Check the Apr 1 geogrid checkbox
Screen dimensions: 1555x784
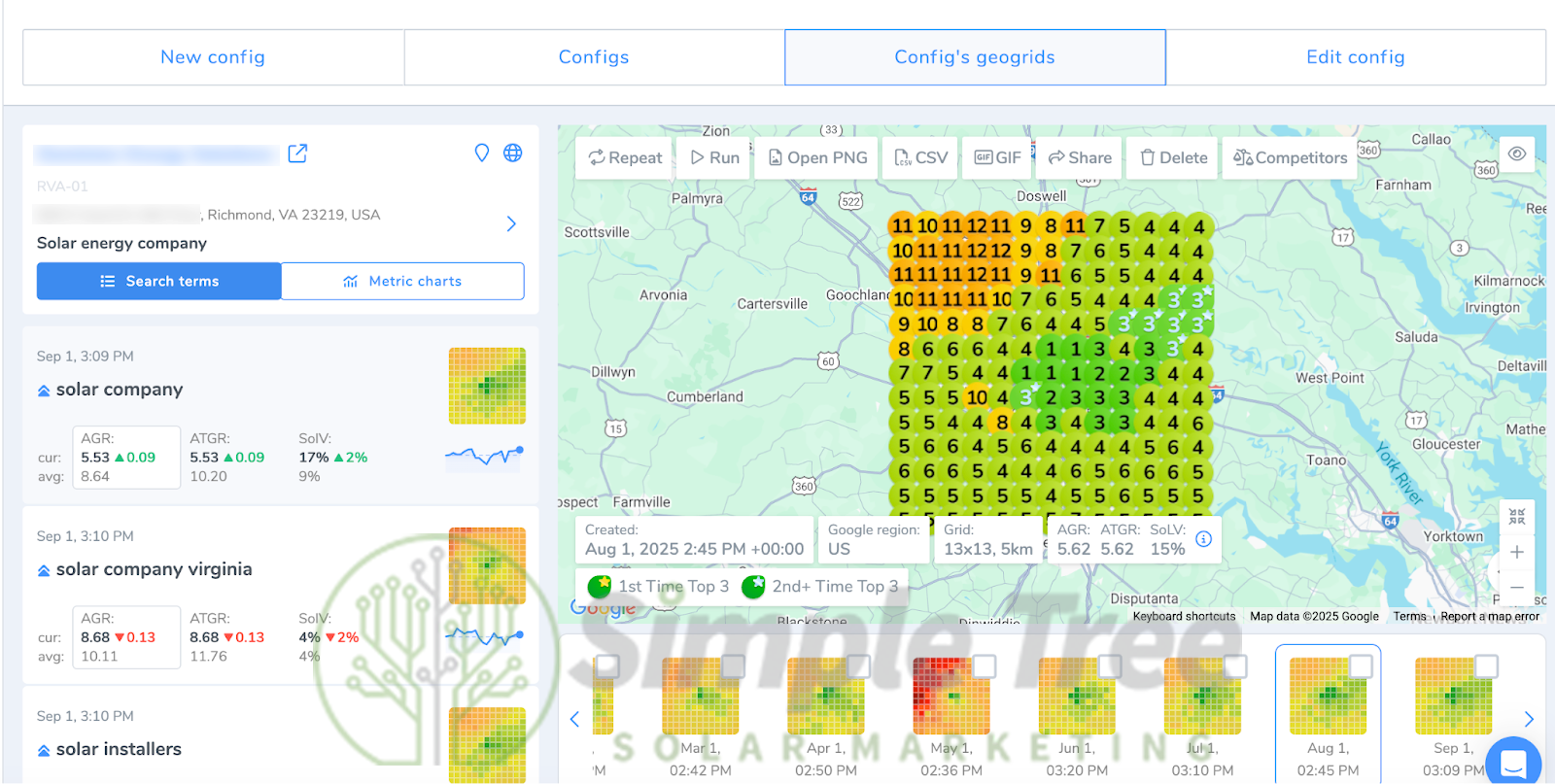[859, 665]
